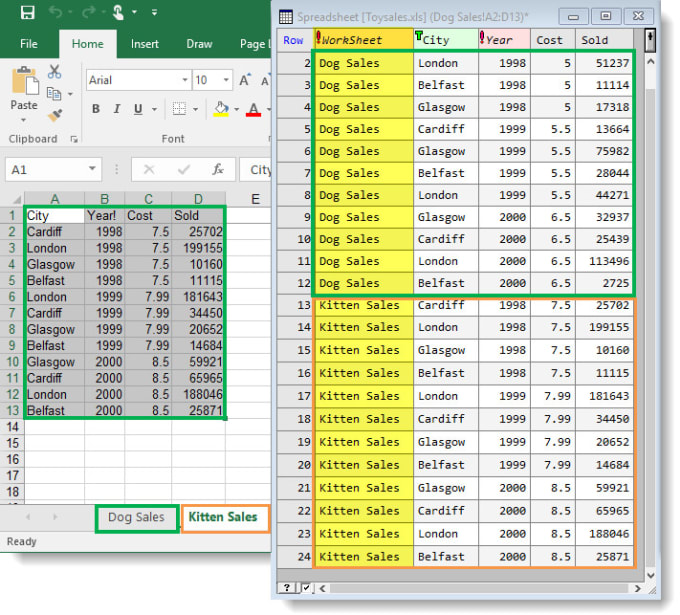Screen dimensions: 680x615
Task: Click the Borders icon
Action: click(x=179, y=109)
